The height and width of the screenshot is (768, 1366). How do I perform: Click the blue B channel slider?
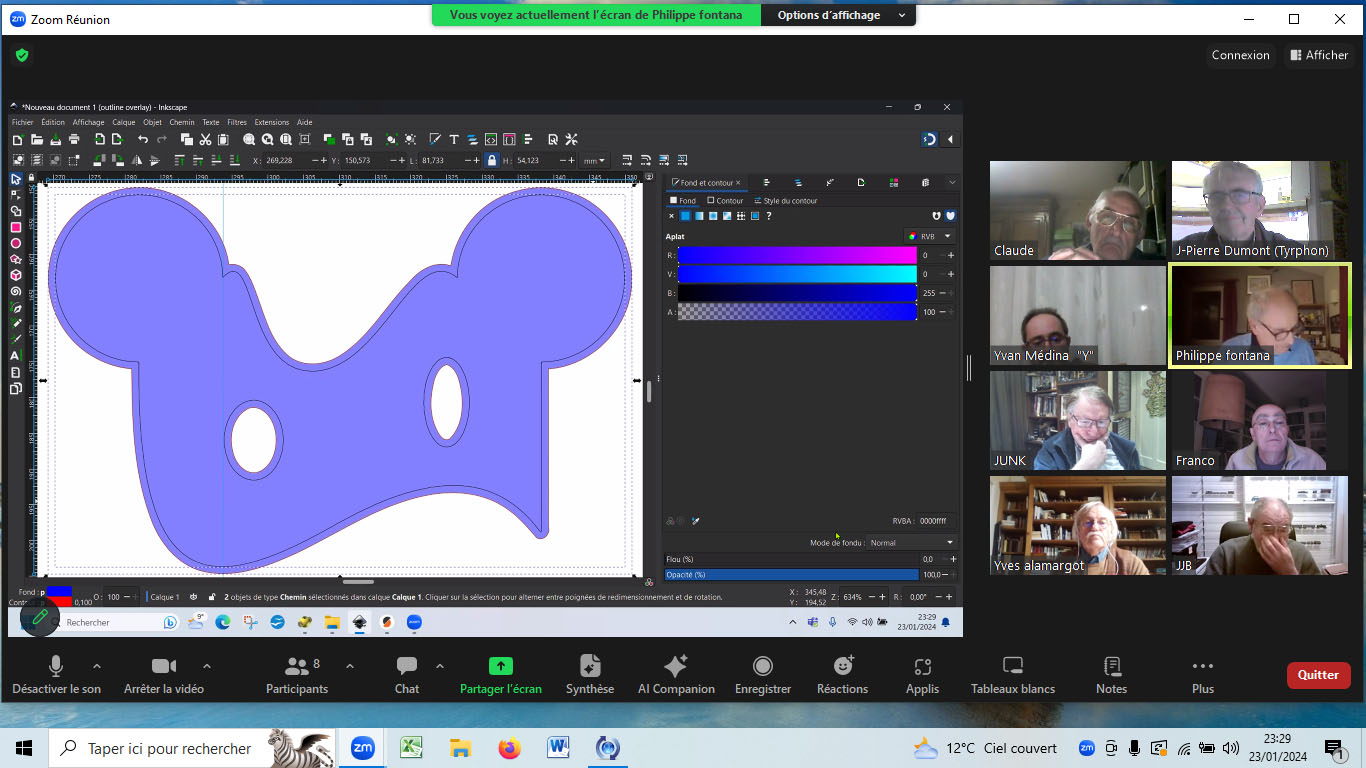click(797, 293)
